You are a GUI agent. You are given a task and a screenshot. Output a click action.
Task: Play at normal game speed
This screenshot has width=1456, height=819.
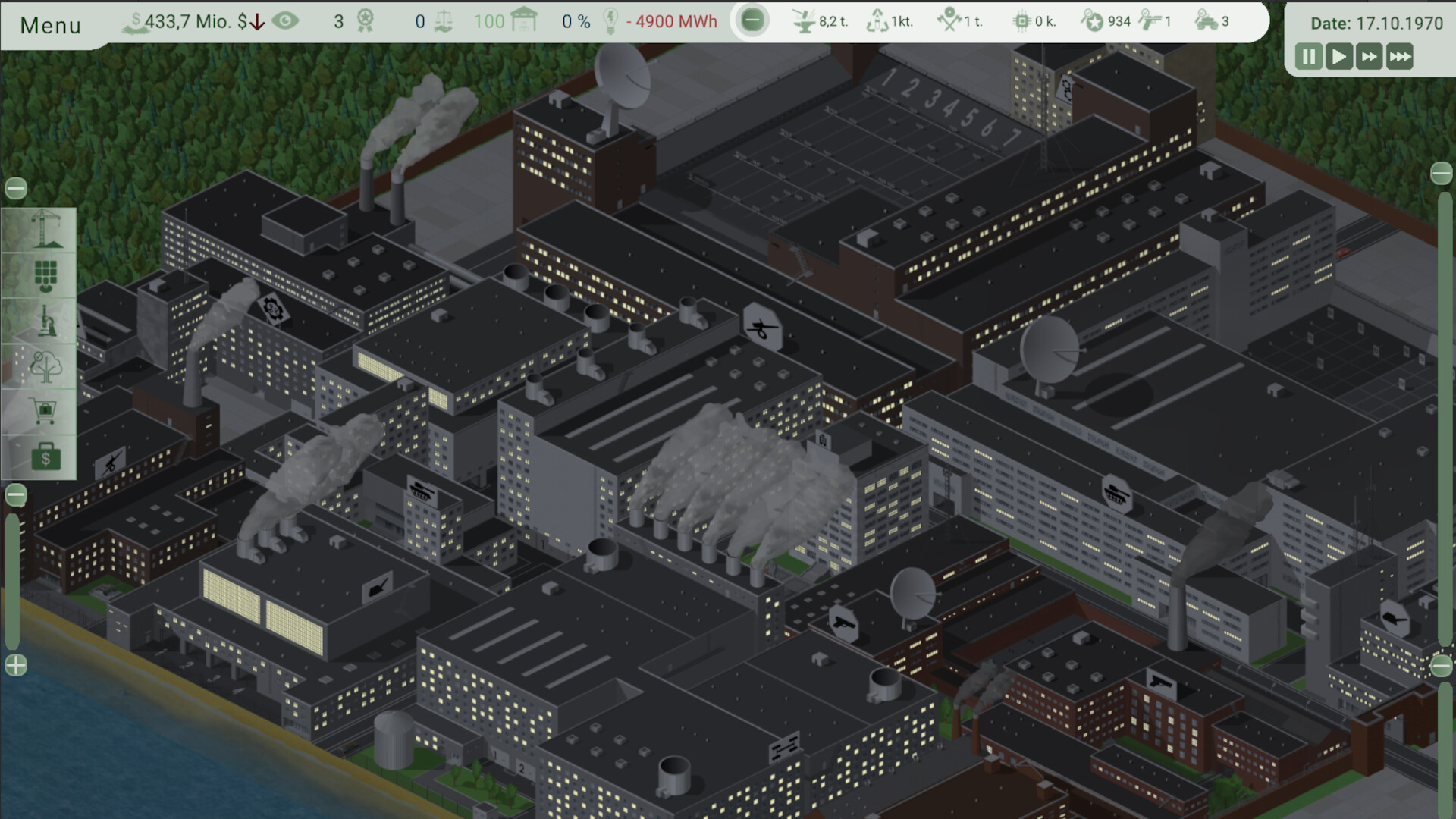[x=1339, y=57]
